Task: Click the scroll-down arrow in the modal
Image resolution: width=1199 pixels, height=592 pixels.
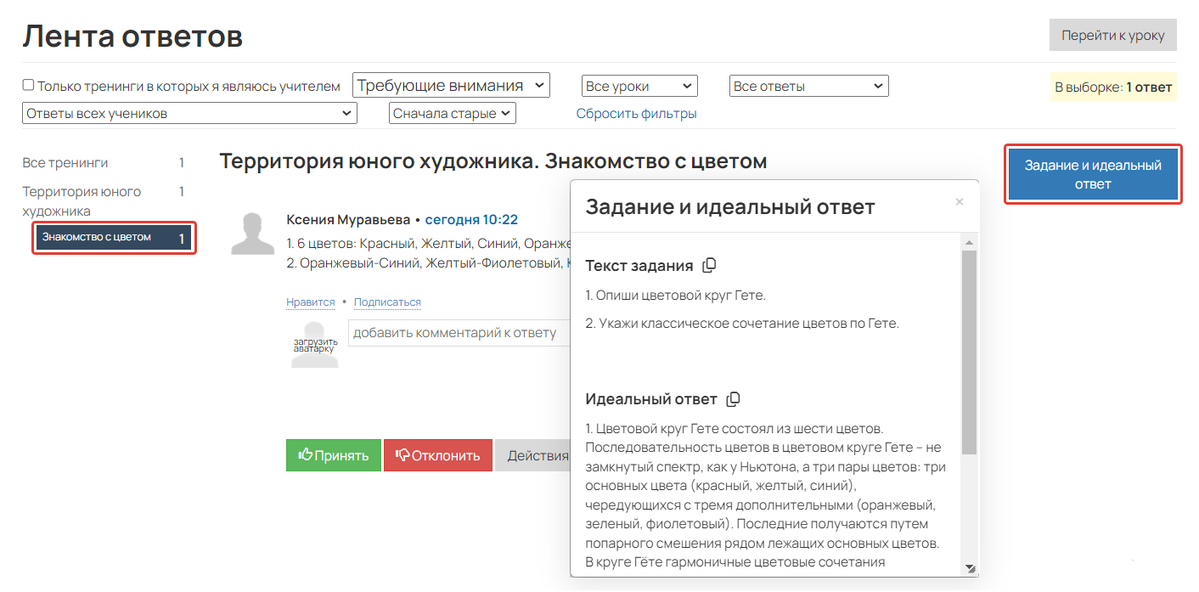Action: pyautogui.click(x=968, y=566)
